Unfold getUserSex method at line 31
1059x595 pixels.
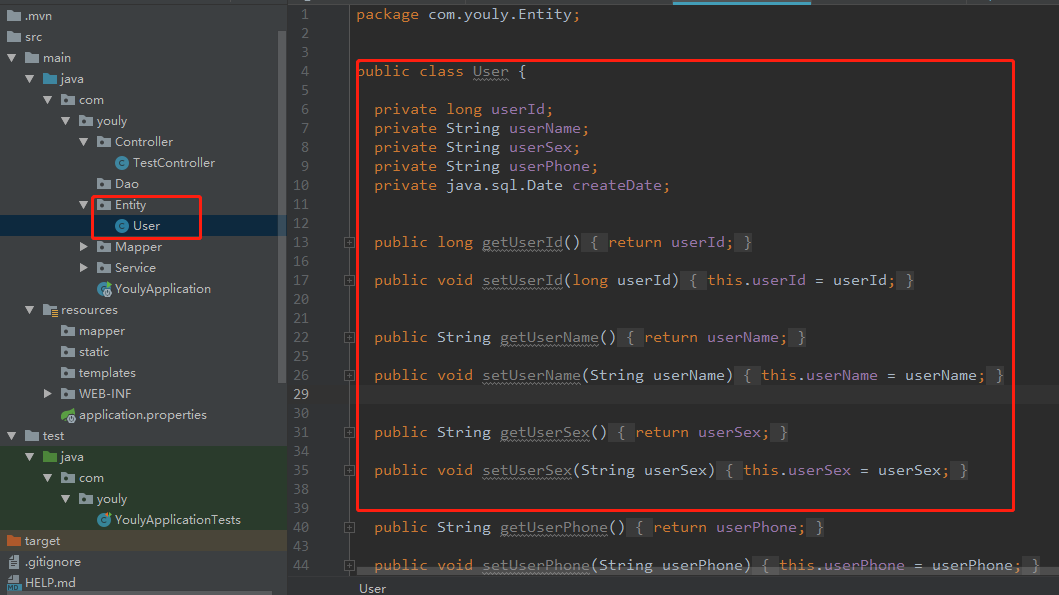(349, 432)
